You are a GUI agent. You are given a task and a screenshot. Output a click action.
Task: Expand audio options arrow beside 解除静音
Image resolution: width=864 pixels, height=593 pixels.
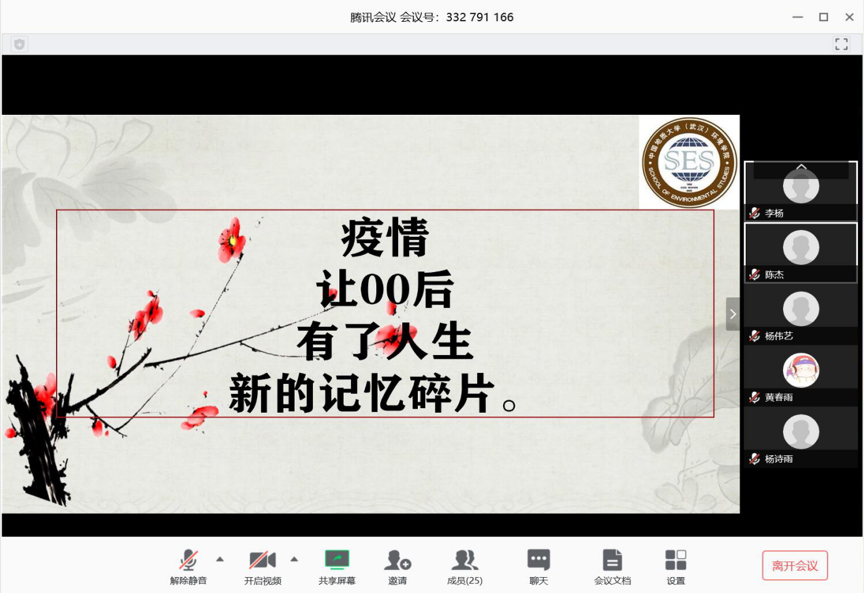coord(220,559)
